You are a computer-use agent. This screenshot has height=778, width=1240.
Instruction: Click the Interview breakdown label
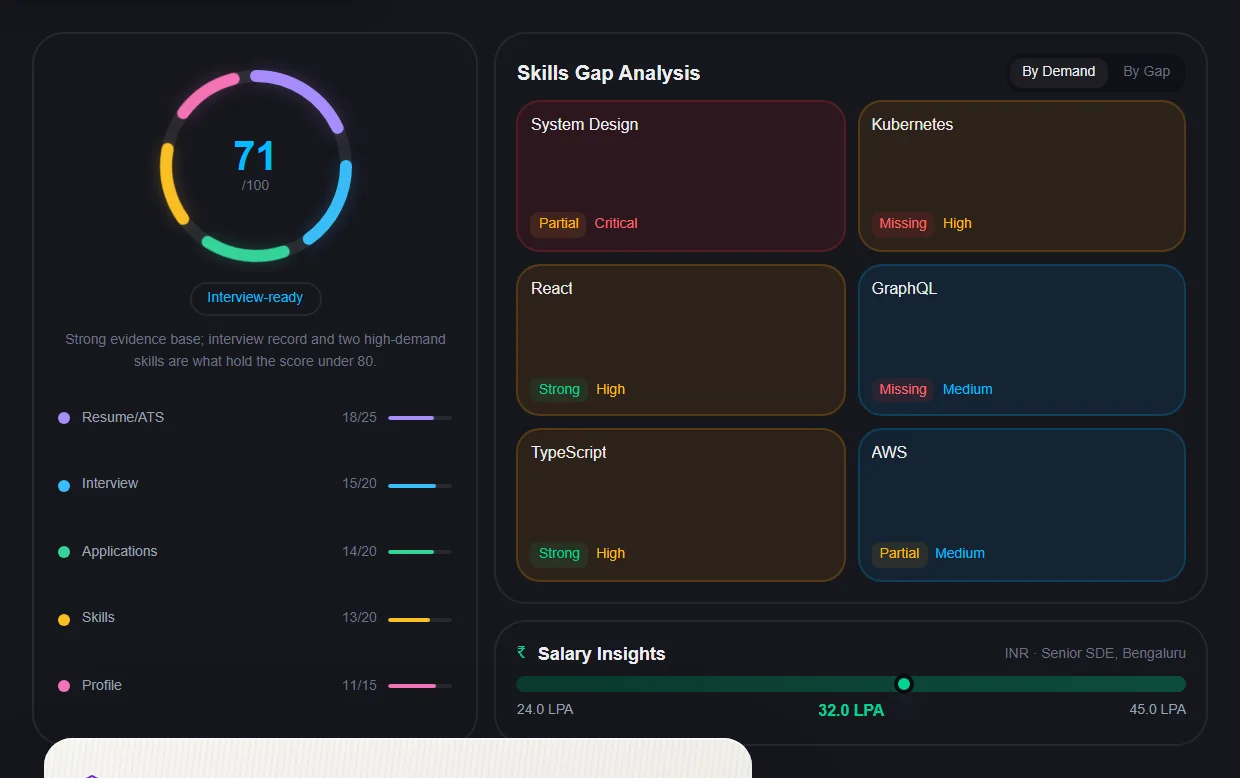(x=110, y=483)
